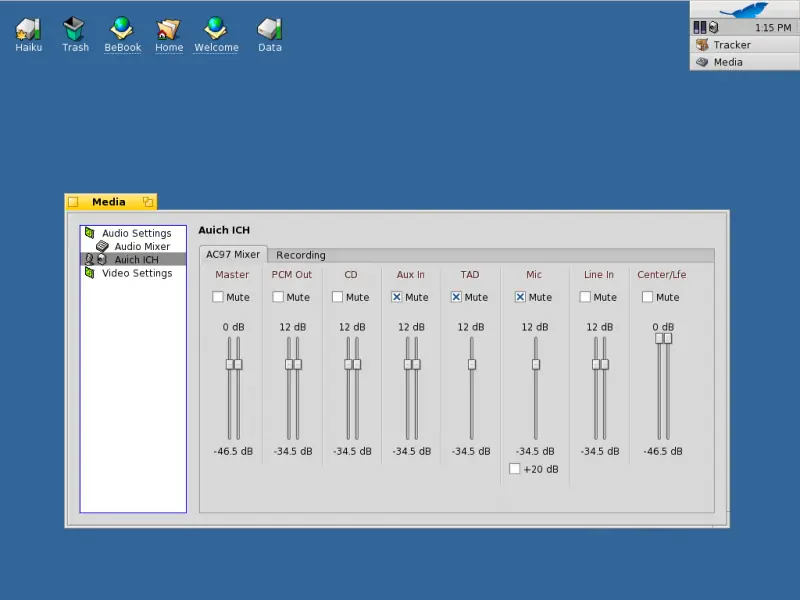Click the Auich ICH panel heading
Viewport: 800px width, 600px height.
224,230
